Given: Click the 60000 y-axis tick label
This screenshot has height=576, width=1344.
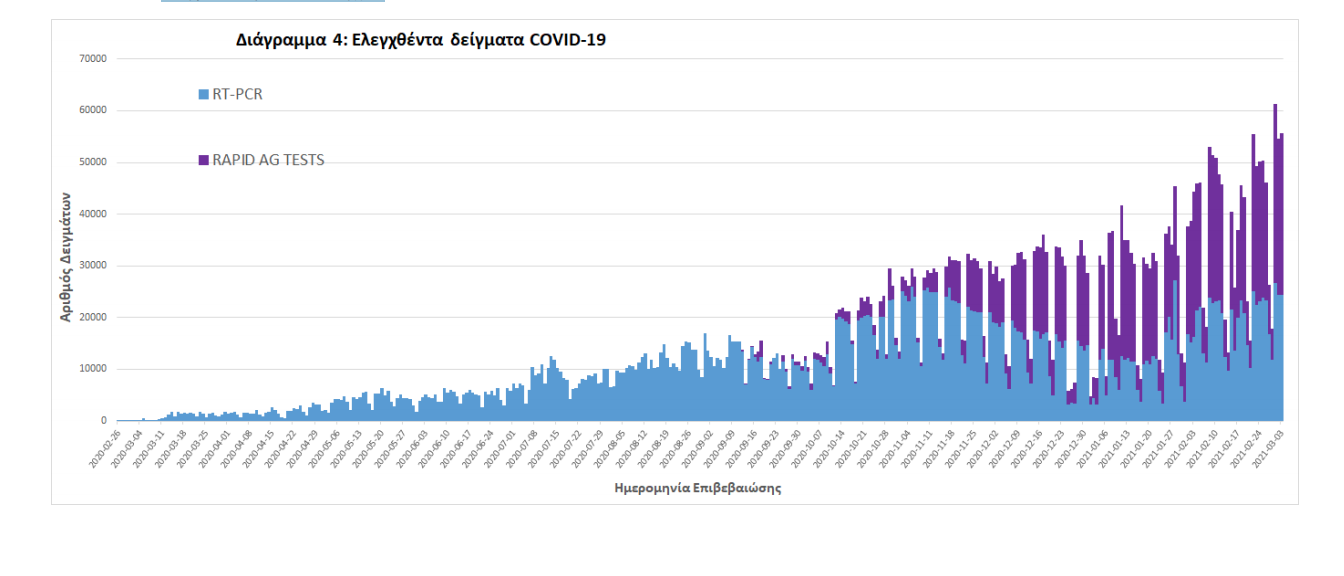Looking at the screenshot, I should tap(93, 111).
